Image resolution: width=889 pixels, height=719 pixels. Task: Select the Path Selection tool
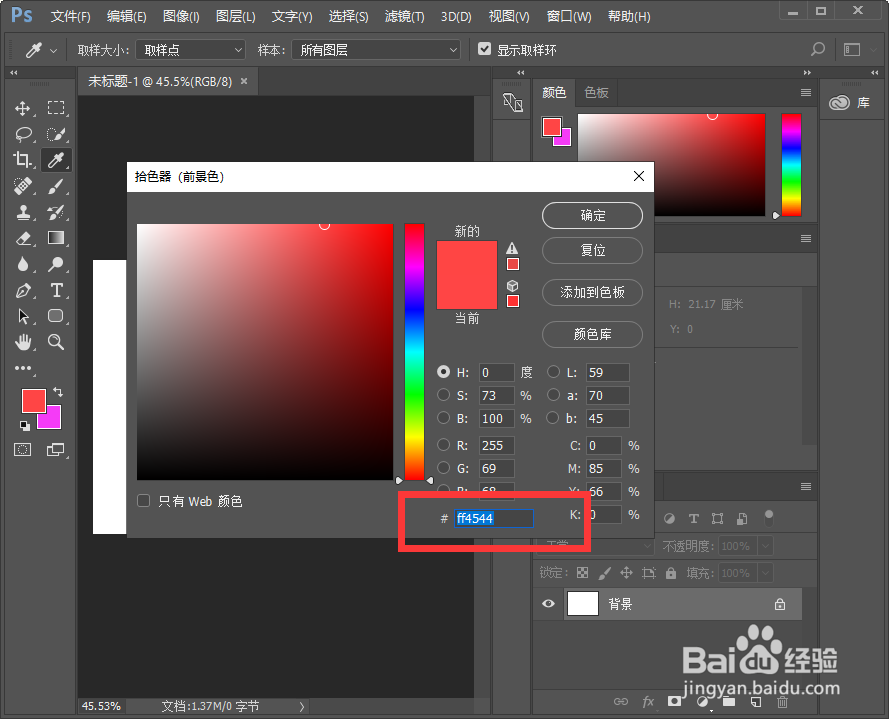tap(23, 316)
